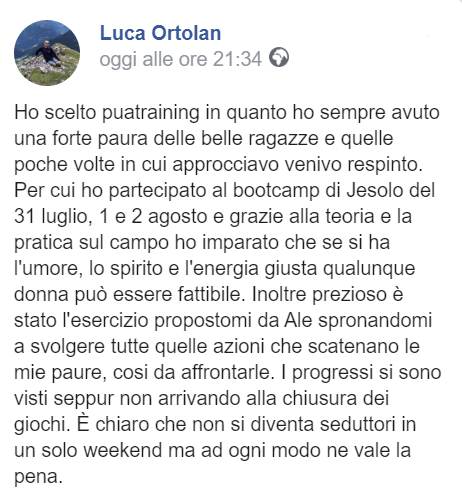
Task: Click the name Ale in the post
Action: (x=298, y=321)
